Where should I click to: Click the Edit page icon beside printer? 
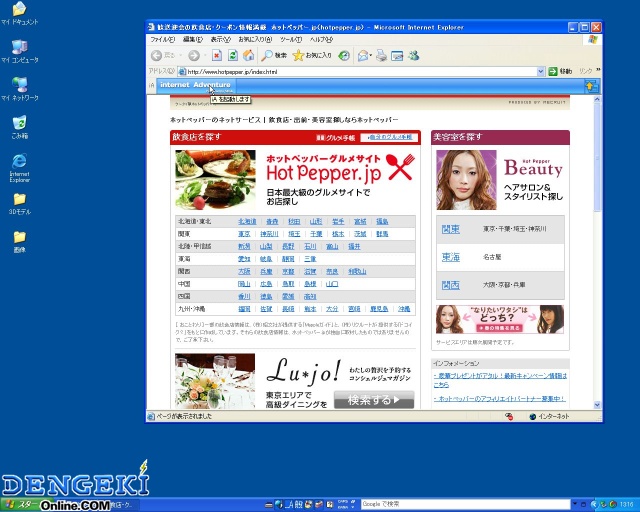397,56
